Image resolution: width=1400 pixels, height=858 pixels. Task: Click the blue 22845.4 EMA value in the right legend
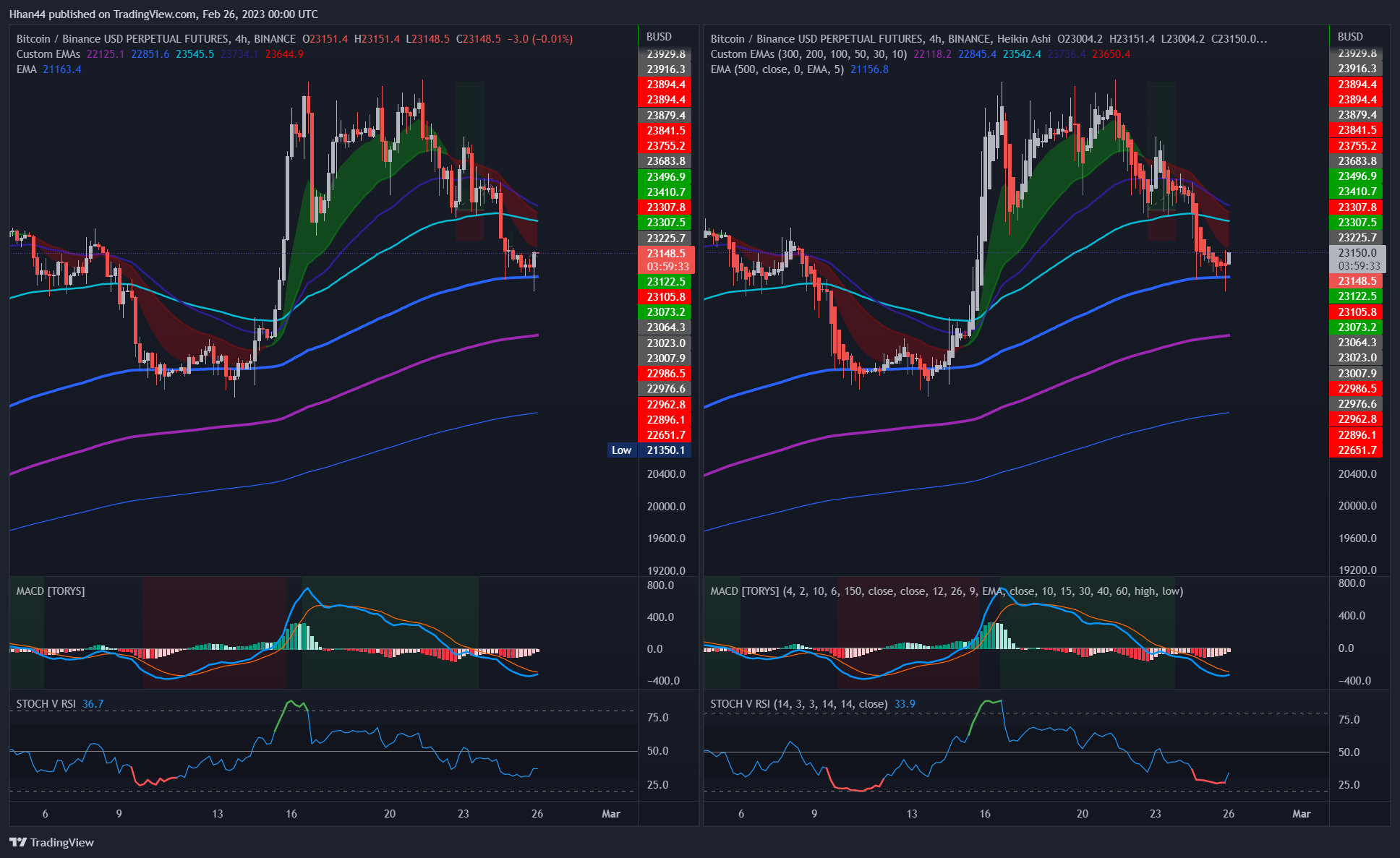[978, 54]
